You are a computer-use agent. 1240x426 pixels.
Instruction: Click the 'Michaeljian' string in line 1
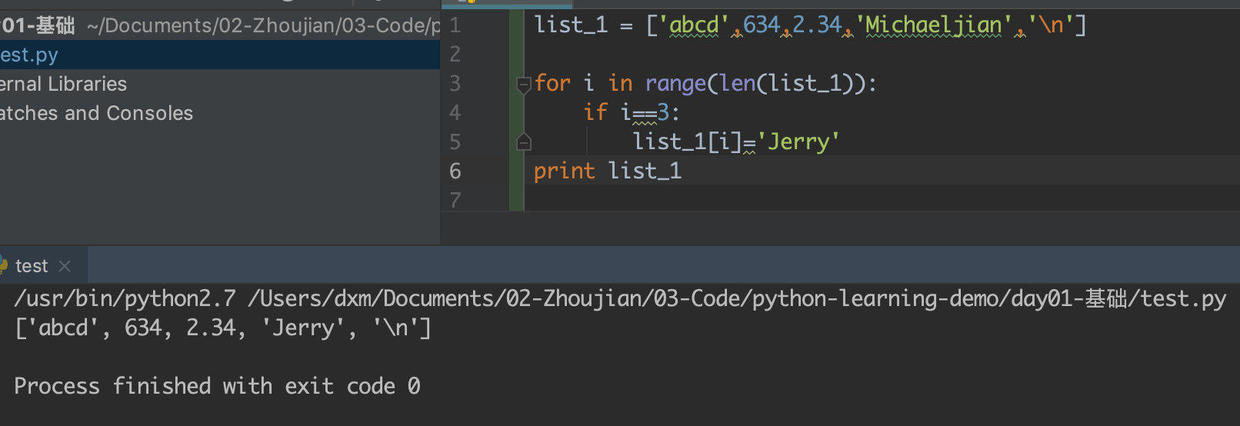tap(934, 25)
